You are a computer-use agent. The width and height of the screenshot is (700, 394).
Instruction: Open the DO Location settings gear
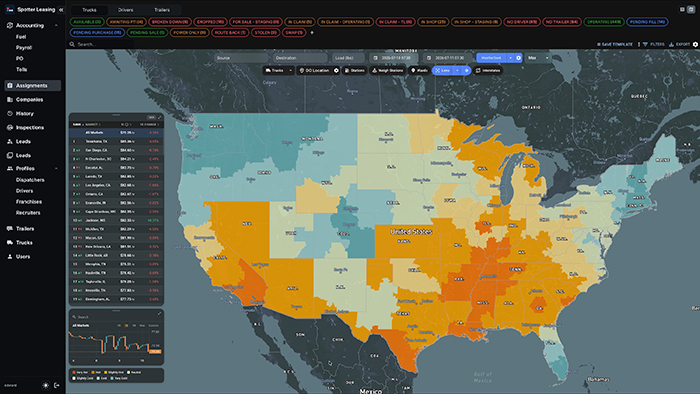(336, 71)
